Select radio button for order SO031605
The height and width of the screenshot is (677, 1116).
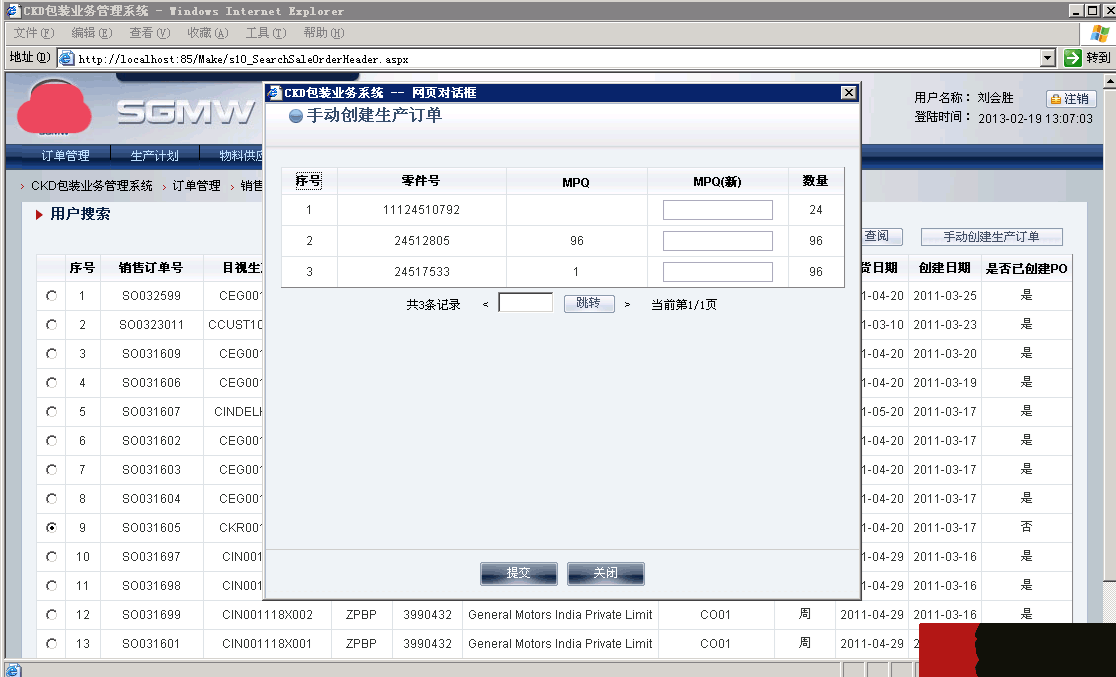51,528
